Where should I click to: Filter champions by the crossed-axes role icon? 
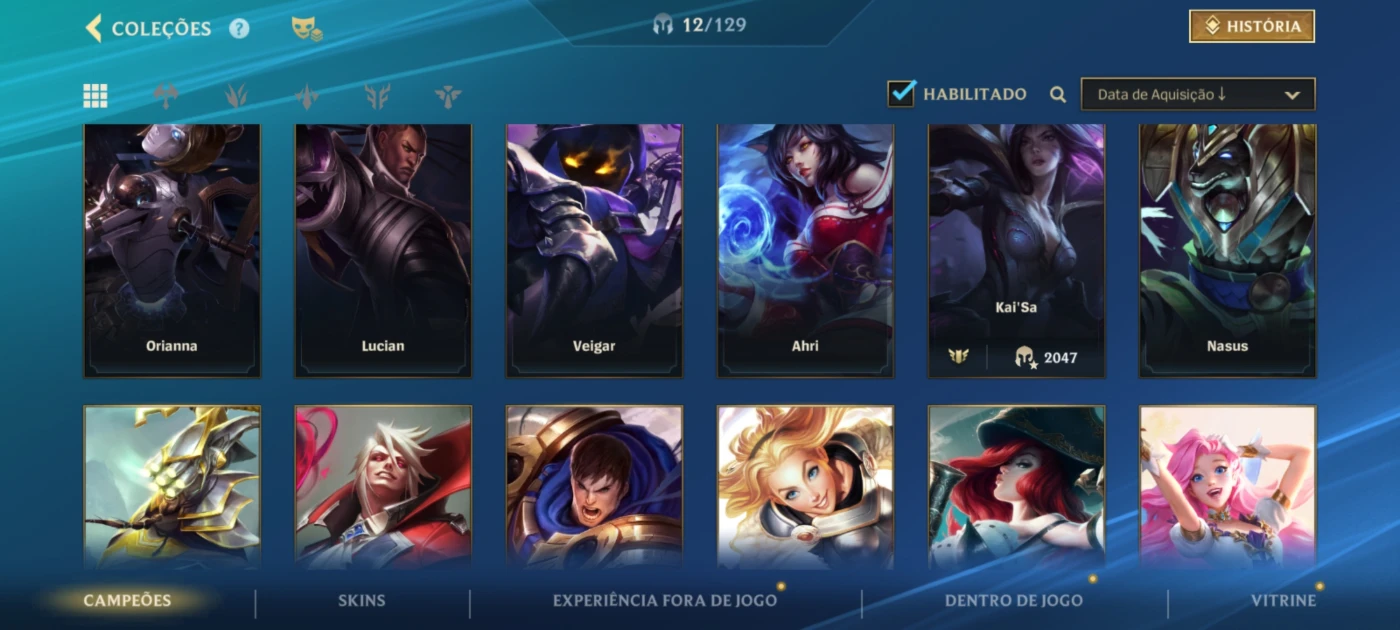coord(166,96)
